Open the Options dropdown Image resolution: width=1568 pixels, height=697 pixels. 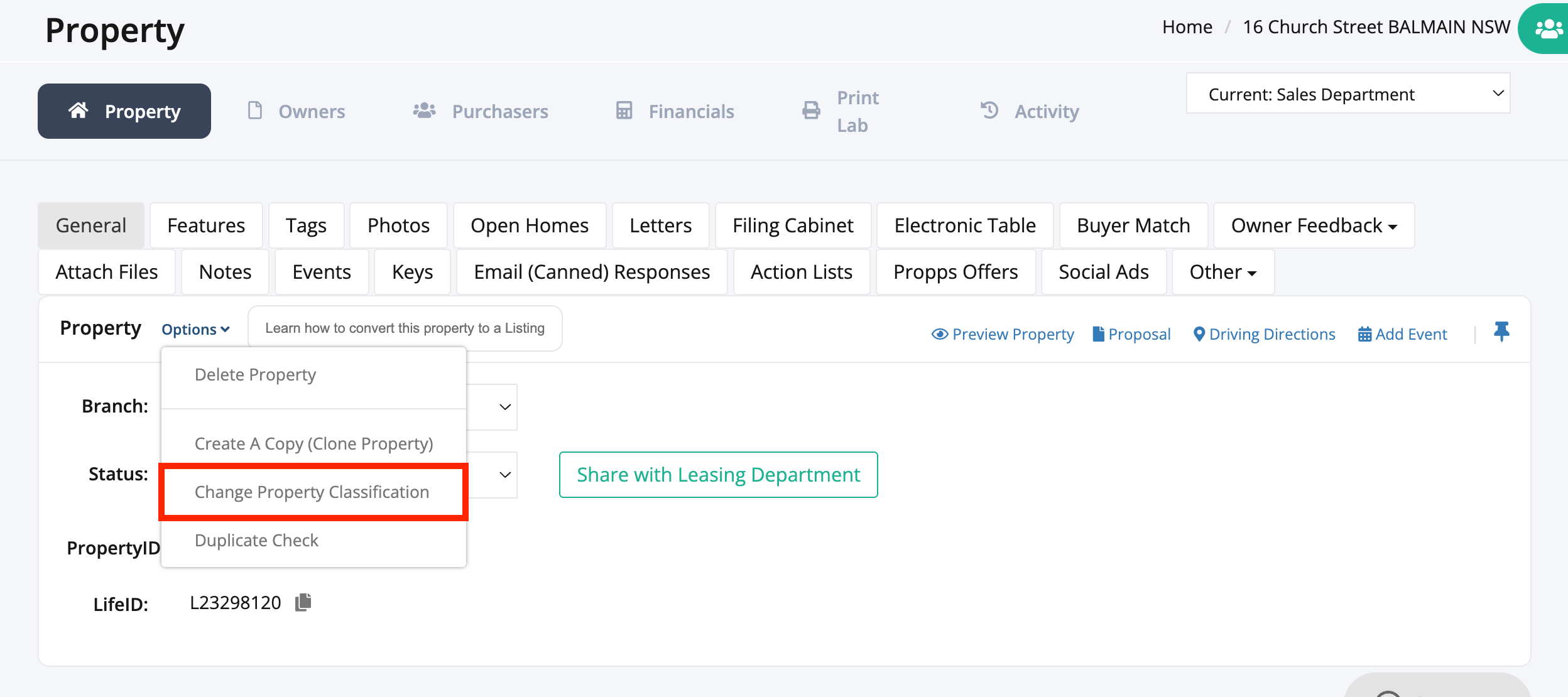click(x=195, y=328)
